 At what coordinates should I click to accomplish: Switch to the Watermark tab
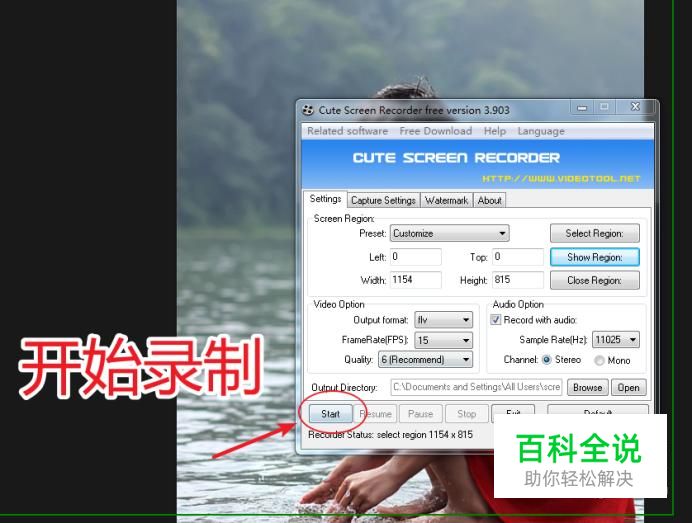tap(446, 200)
